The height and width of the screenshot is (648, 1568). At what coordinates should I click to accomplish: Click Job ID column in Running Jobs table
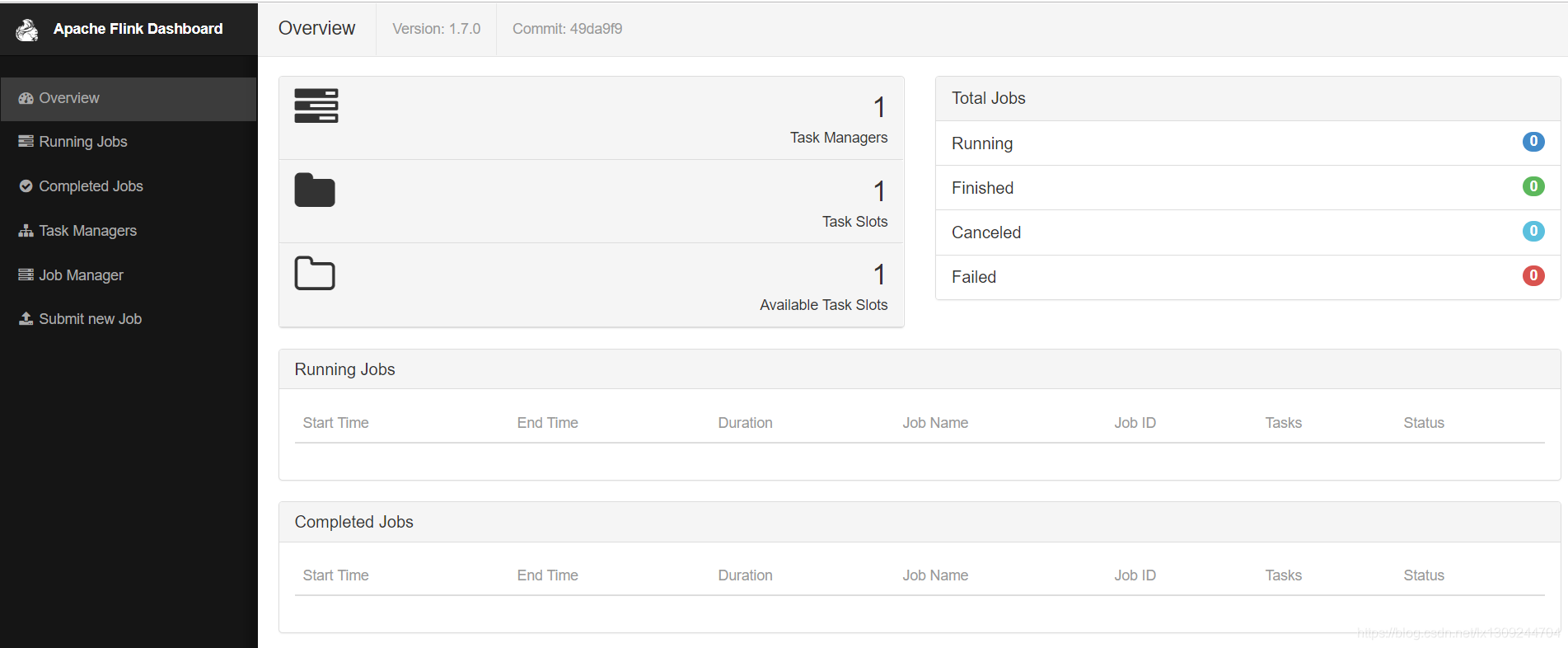(x=1135, y=423)
